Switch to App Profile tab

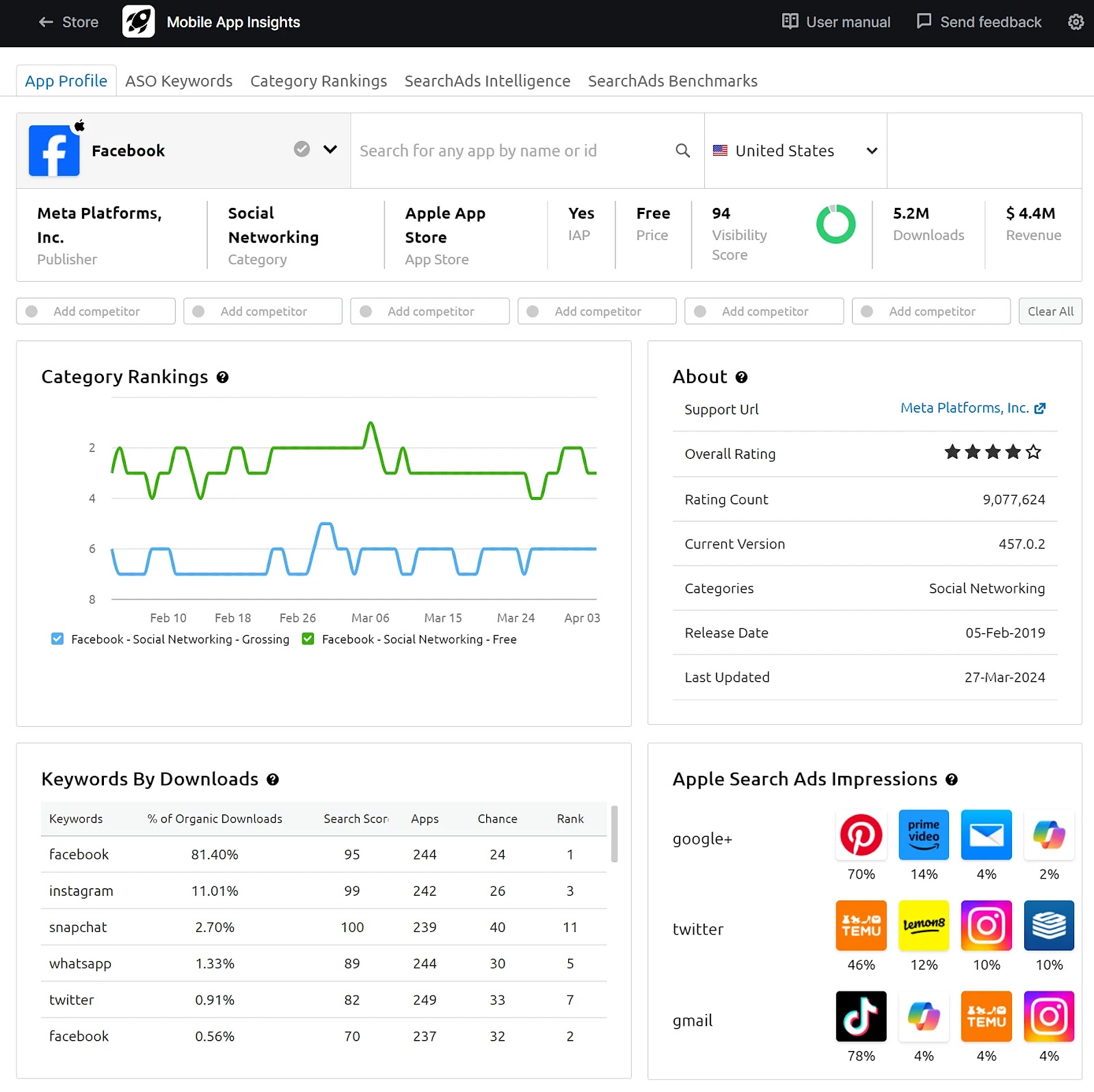coord(66,81)
